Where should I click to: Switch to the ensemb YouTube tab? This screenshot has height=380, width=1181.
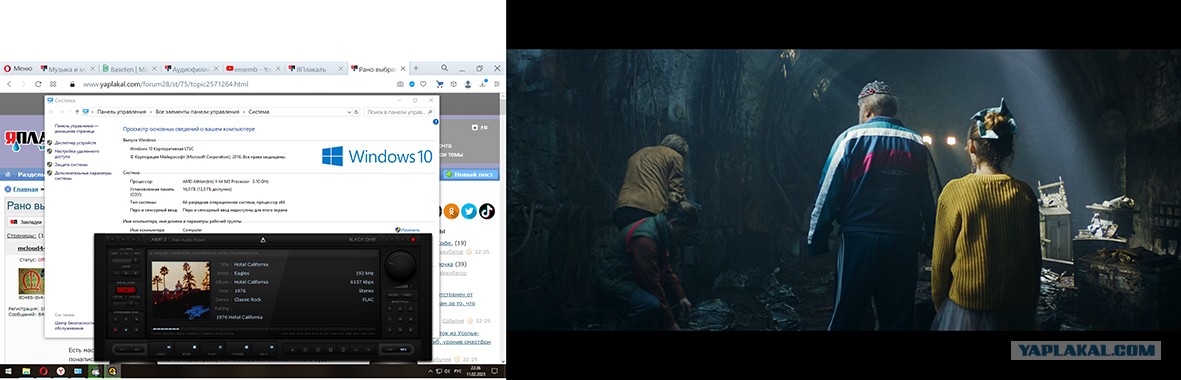click(252, 68)
